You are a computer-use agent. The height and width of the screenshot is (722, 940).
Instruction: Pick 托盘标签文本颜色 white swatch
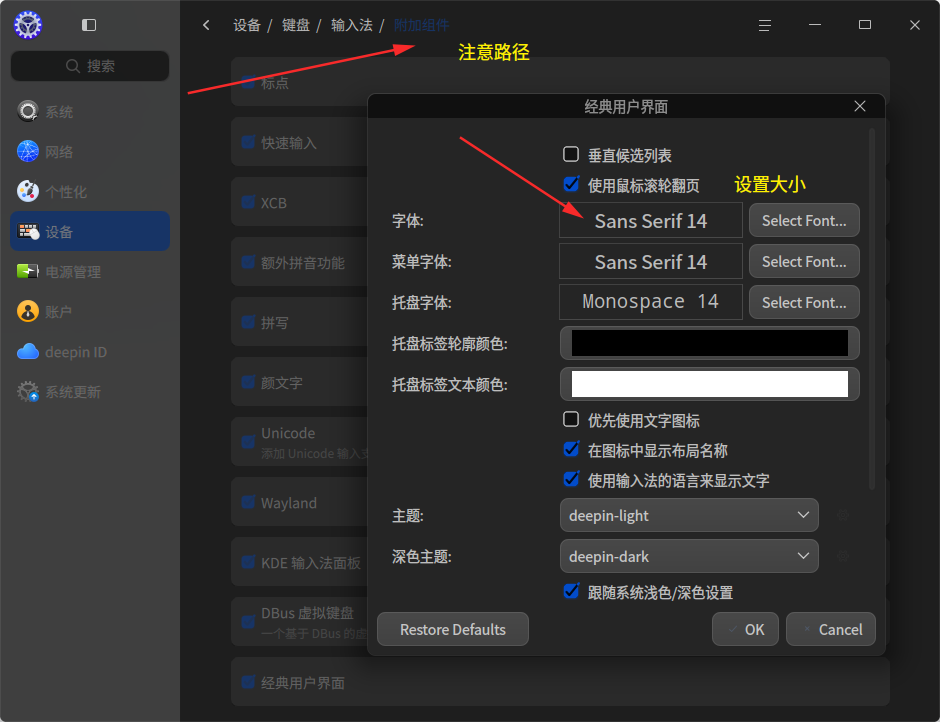pyautogui.click(x=710, y=384)
